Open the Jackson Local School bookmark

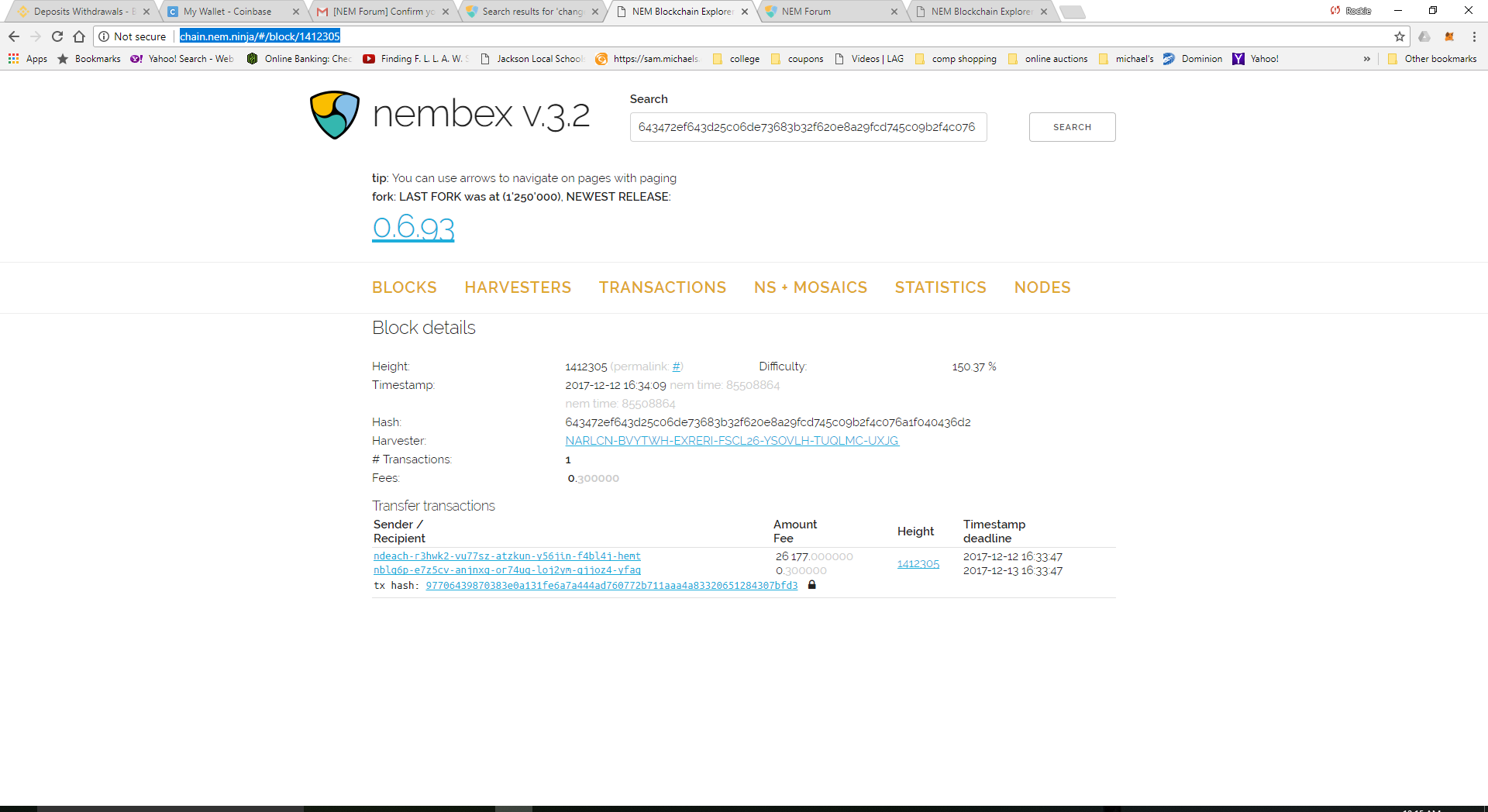pos(532,59)
